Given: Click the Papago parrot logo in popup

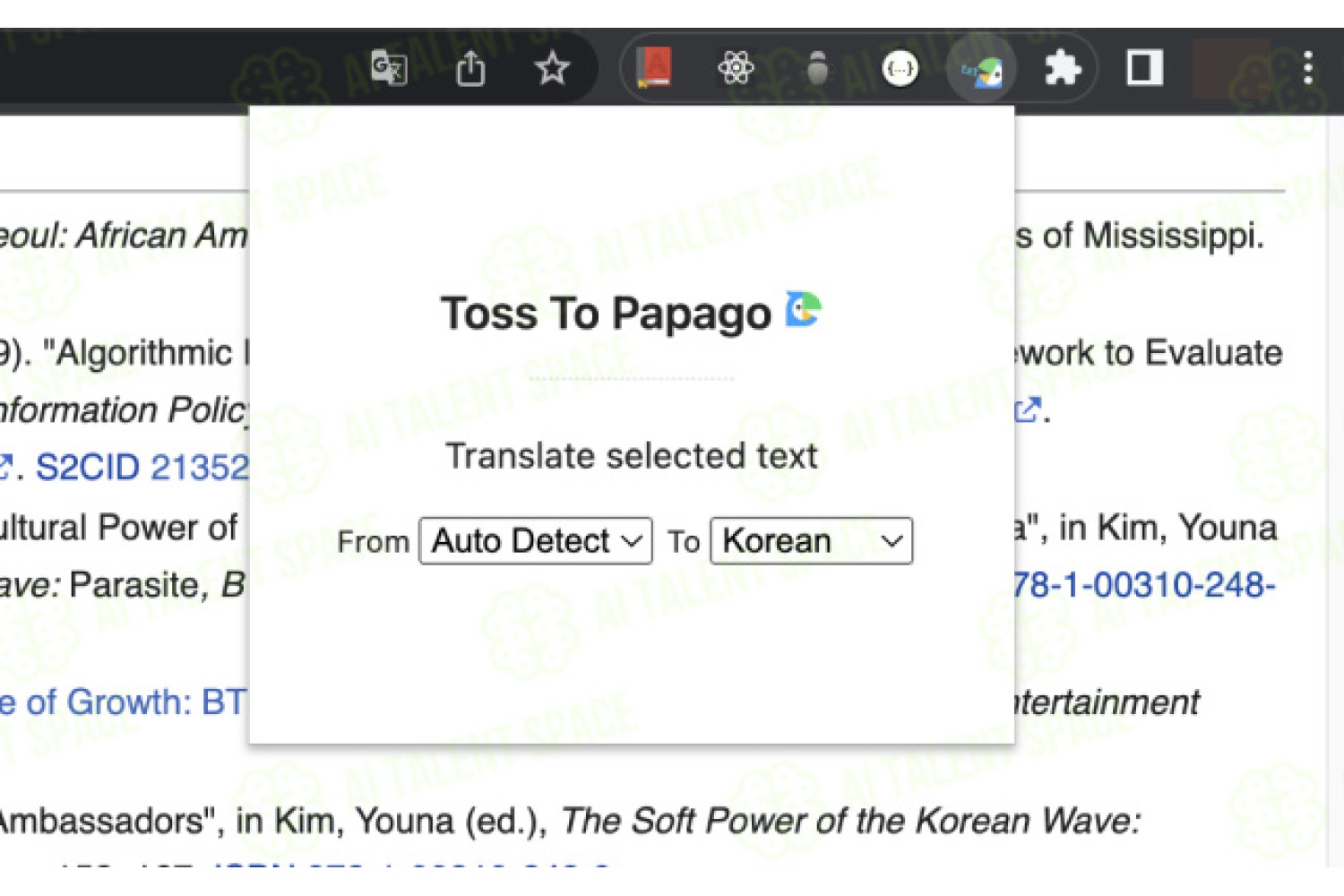Looking at the screenshot, I should [804, 310].
